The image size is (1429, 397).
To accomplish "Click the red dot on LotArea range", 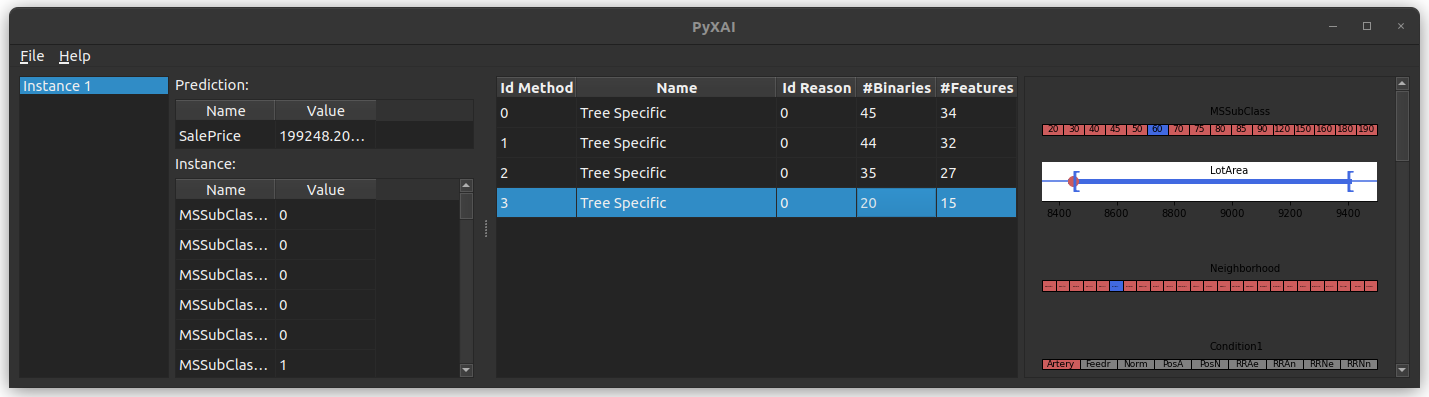I will coord(1073,181).
